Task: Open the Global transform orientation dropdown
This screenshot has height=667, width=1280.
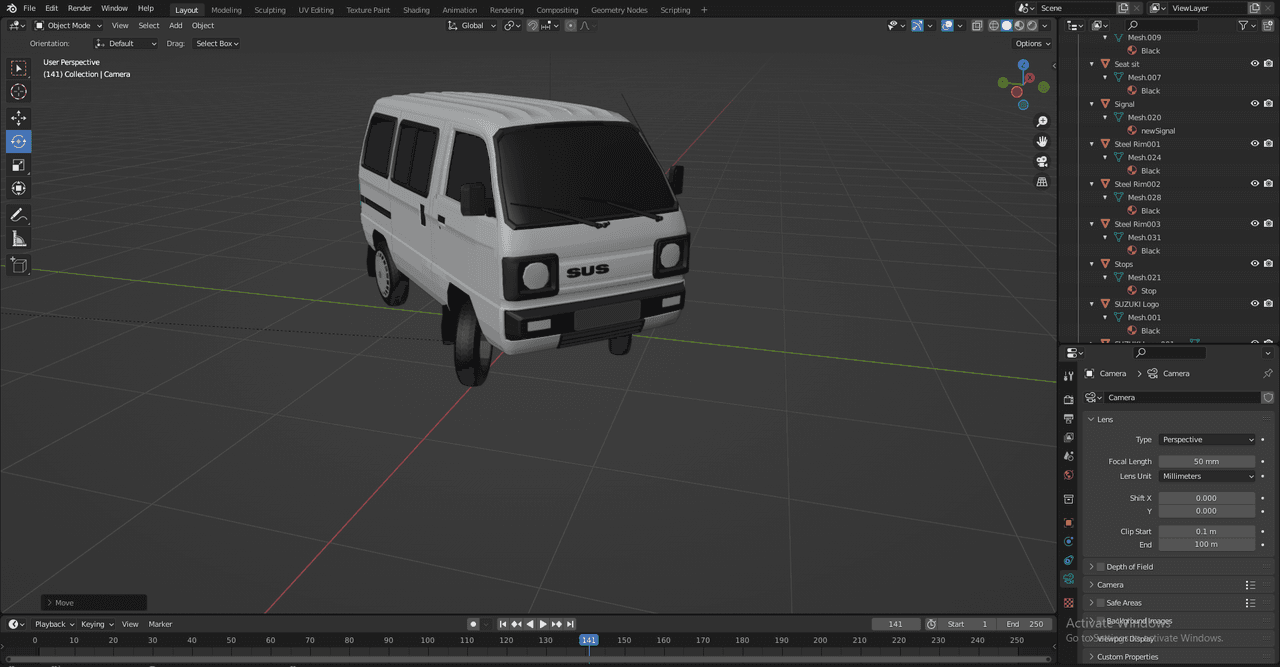Action: (472, 25)
